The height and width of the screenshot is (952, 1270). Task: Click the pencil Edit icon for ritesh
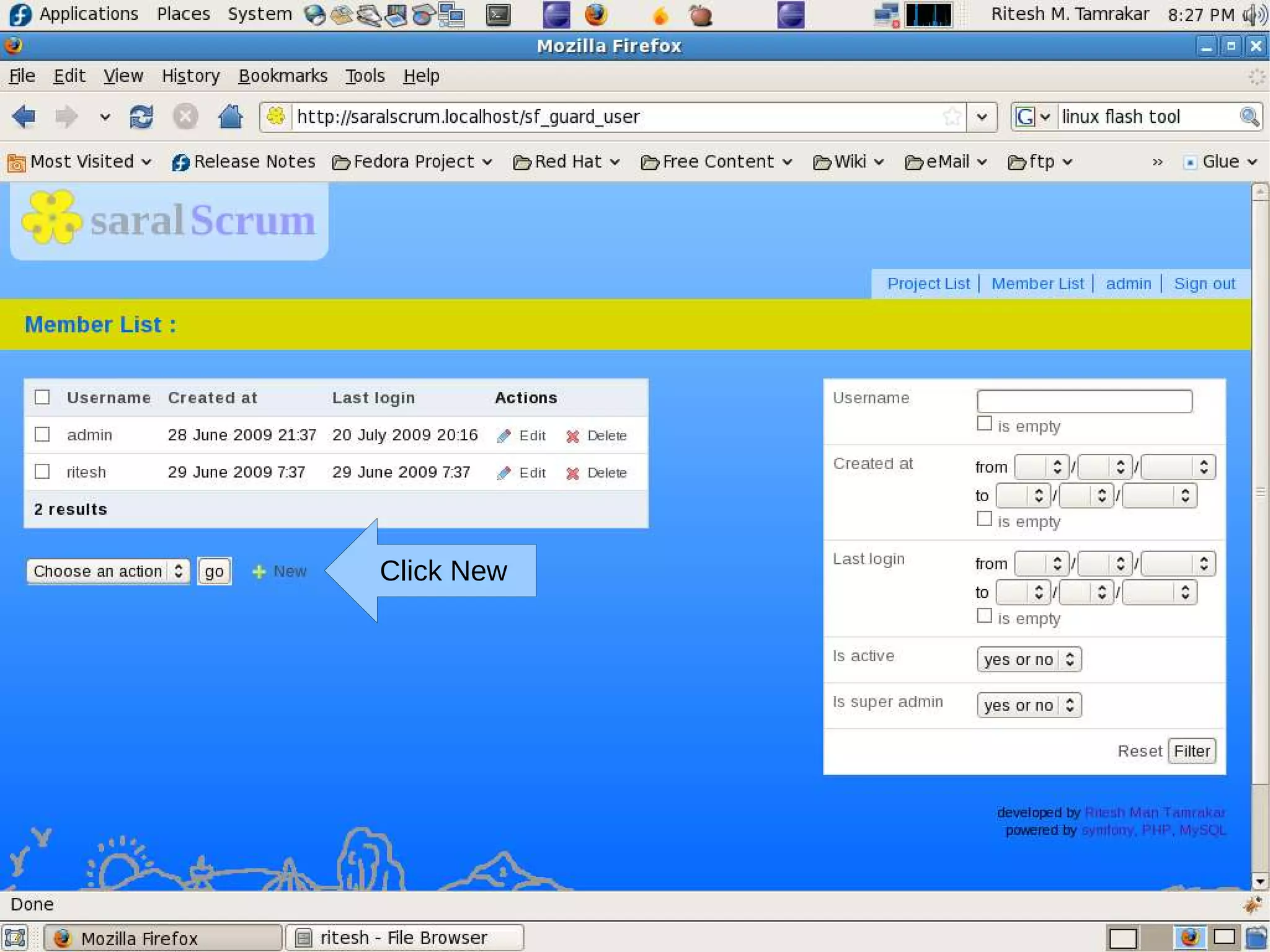[504, 473]
